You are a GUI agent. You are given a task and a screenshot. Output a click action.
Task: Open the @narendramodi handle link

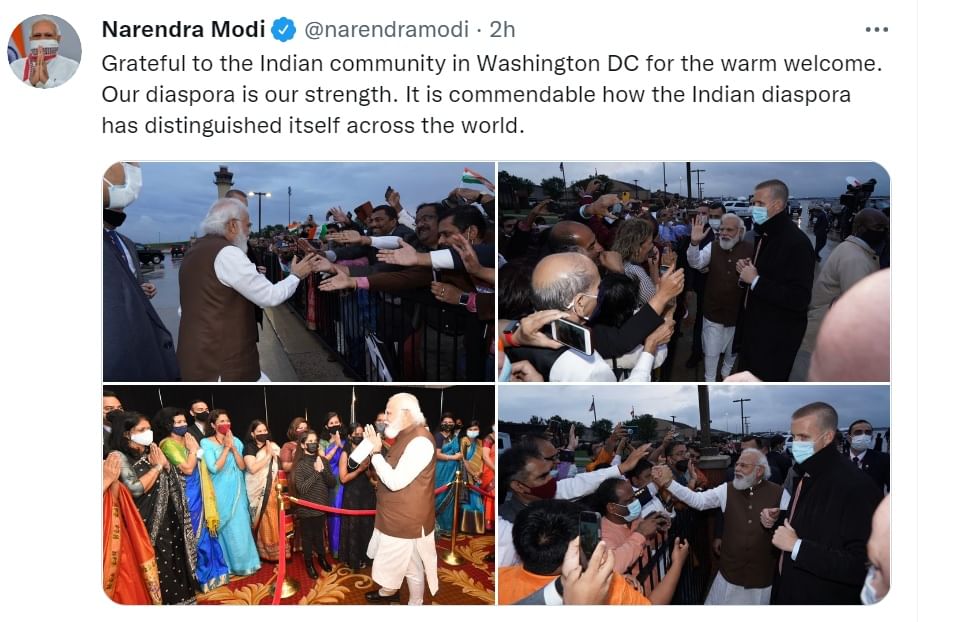[x=387, y=29]
